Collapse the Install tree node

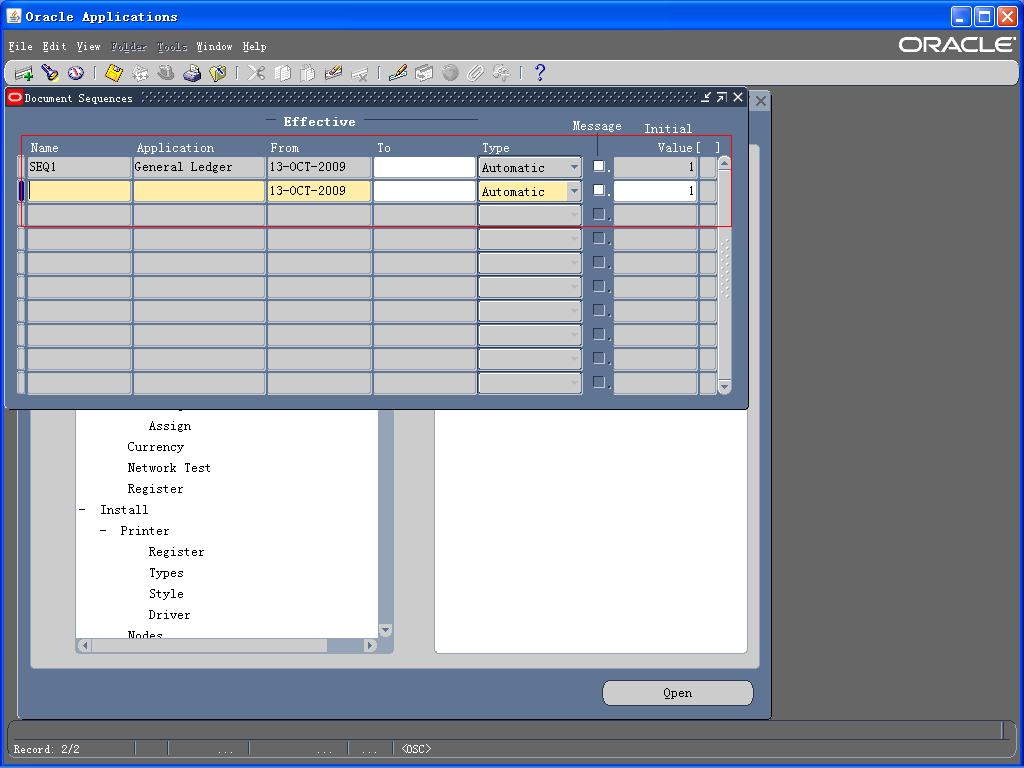tap(82, 509)
